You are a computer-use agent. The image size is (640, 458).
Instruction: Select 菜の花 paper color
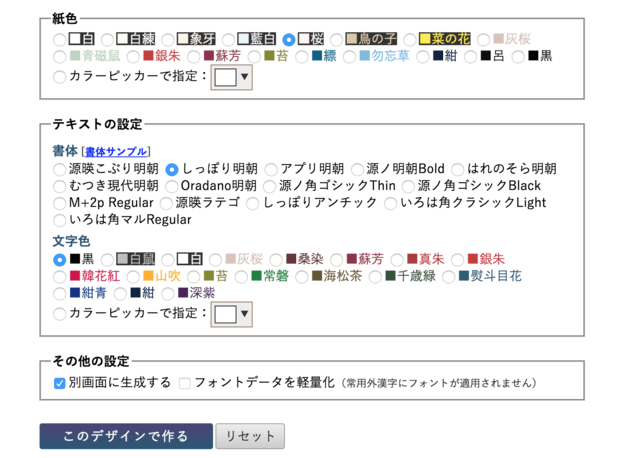[410, 39]
